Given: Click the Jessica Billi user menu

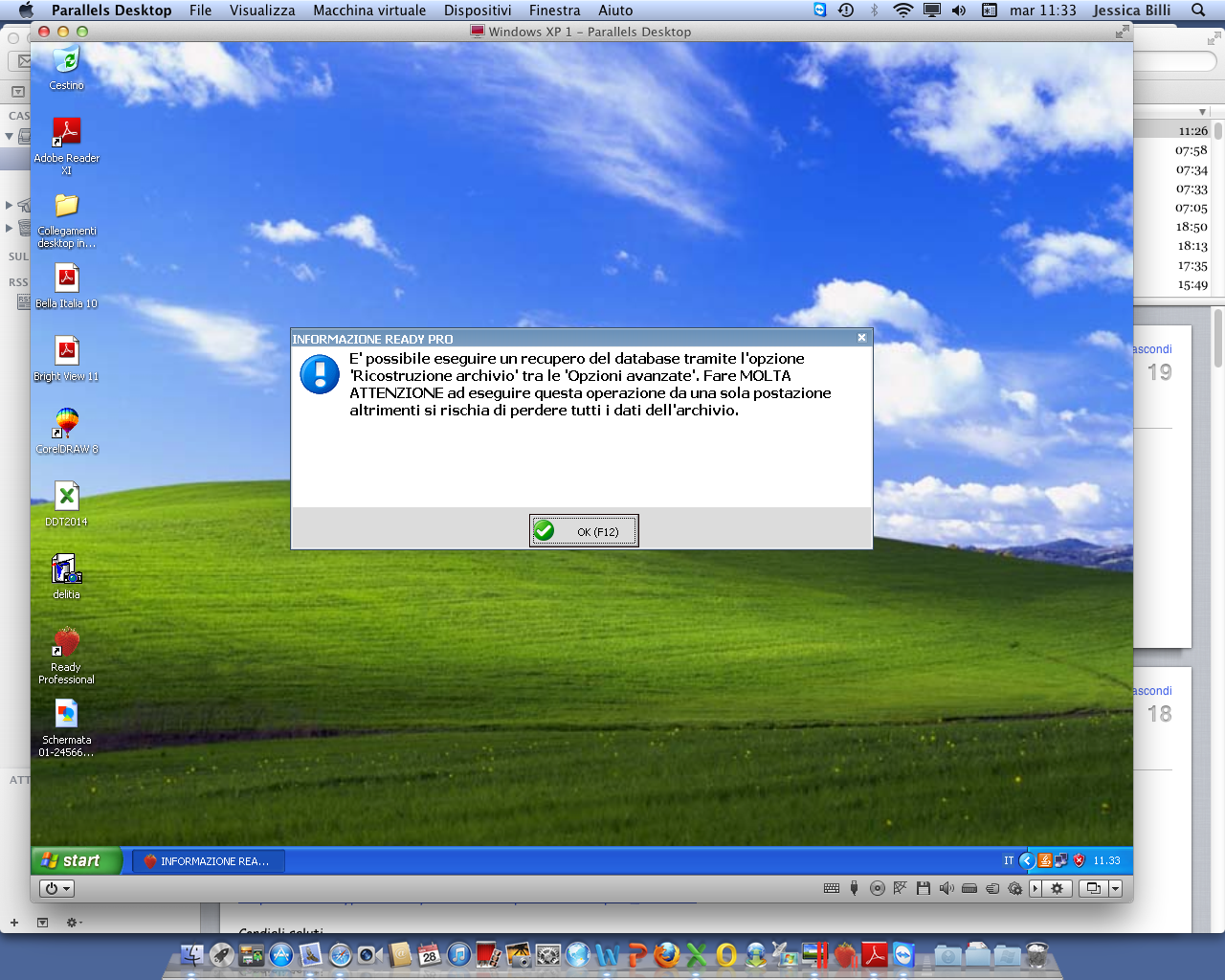Looking at the screenshot, I should point(1132,11).
